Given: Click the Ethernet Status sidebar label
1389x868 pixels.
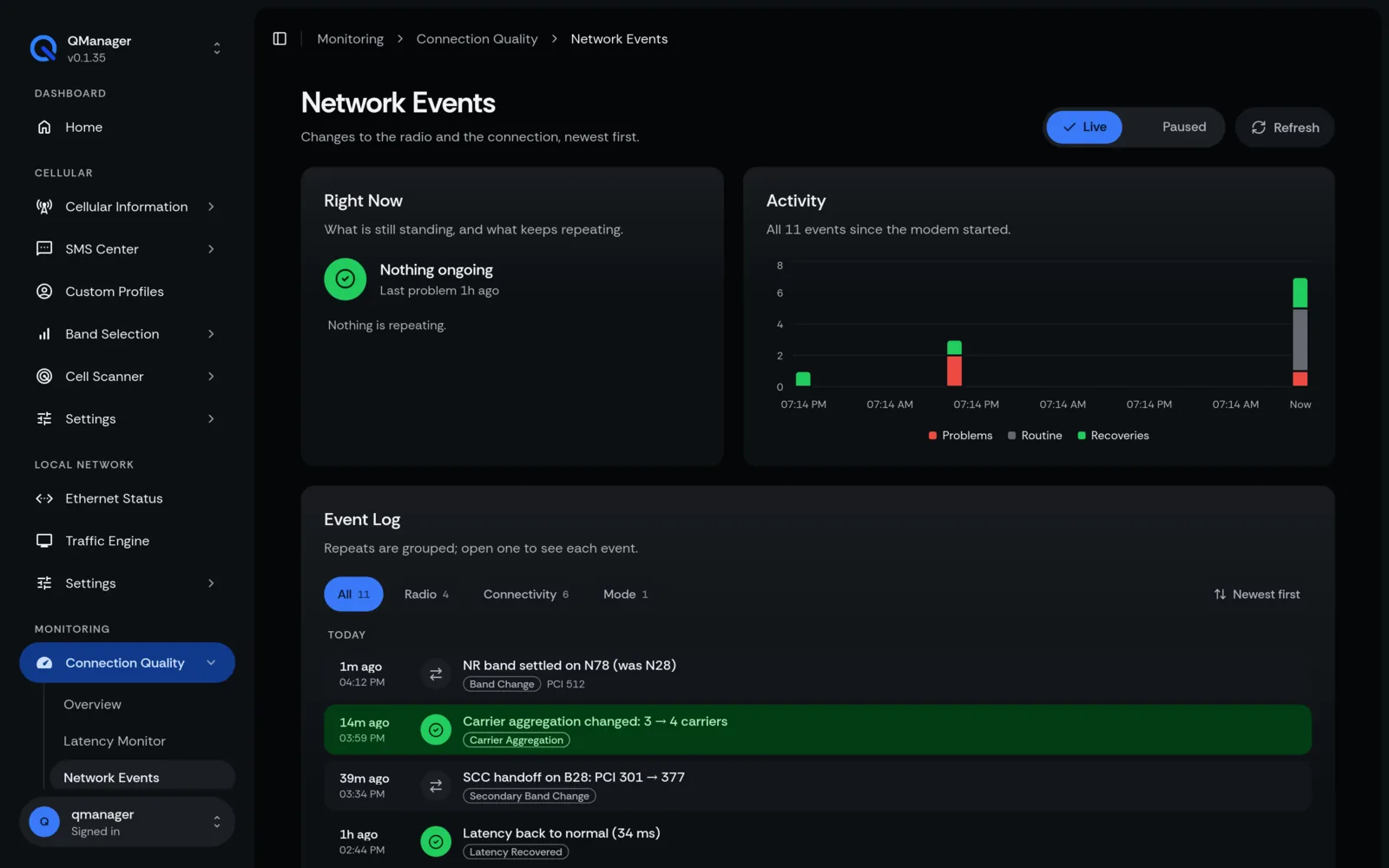Looking at the screenshot, I should (114, 498).
